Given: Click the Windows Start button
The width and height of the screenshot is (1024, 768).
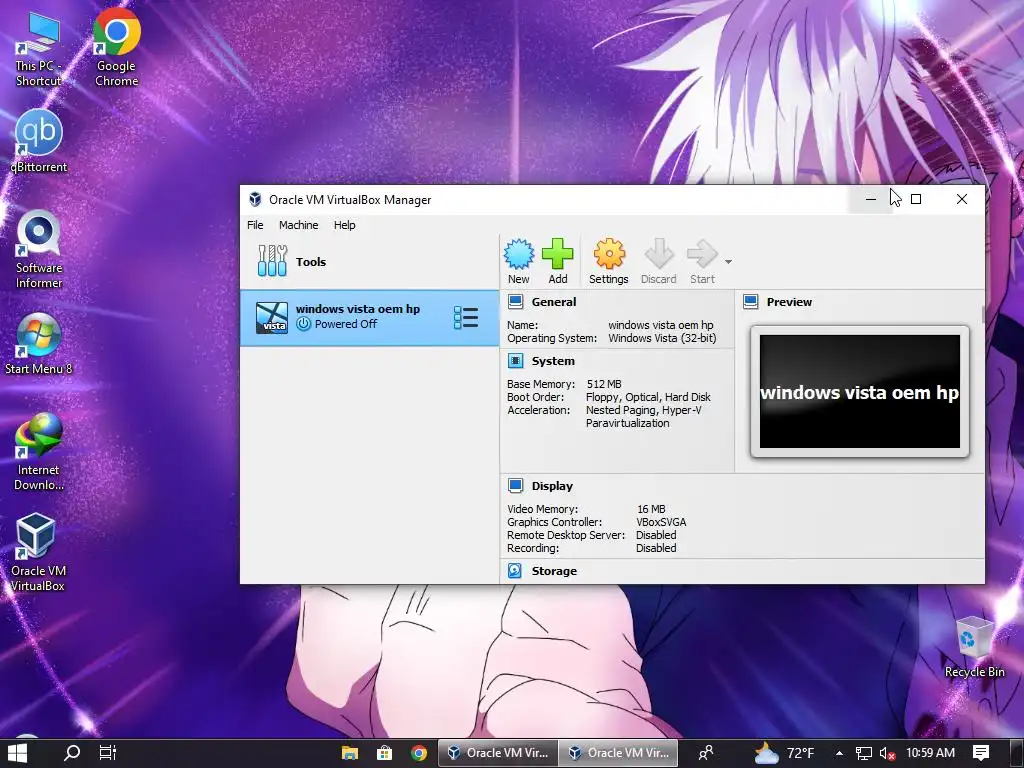Looking at the screenshot, I should [x=17, y=753].
